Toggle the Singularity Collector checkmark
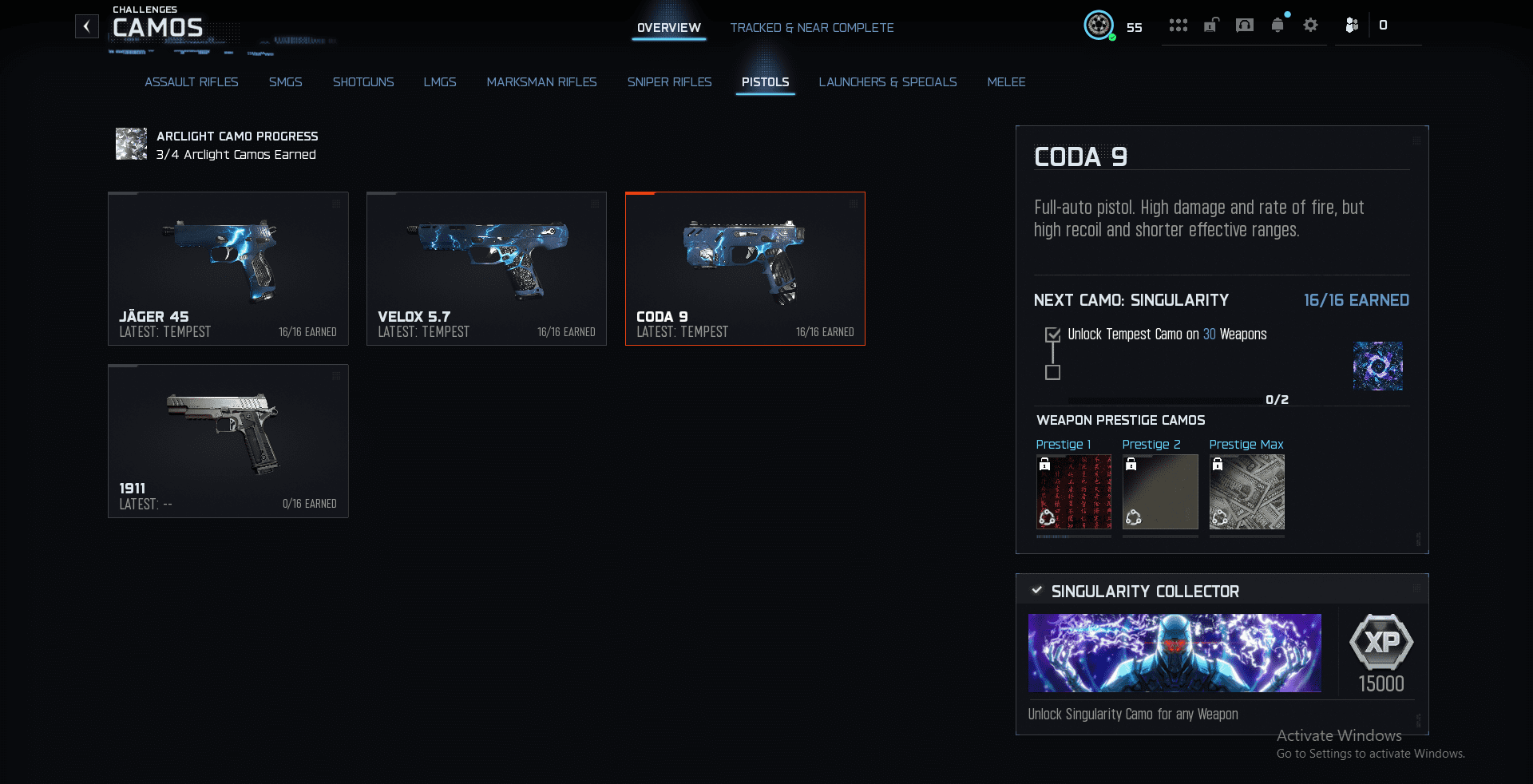Image resolution: width=1533 pixels, height=784 pixels. [1036, 591]
